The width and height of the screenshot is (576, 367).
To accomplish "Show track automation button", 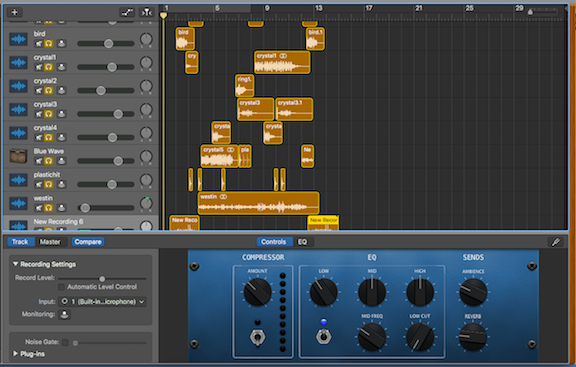I will pyautogui.click(x=127, y=12).
